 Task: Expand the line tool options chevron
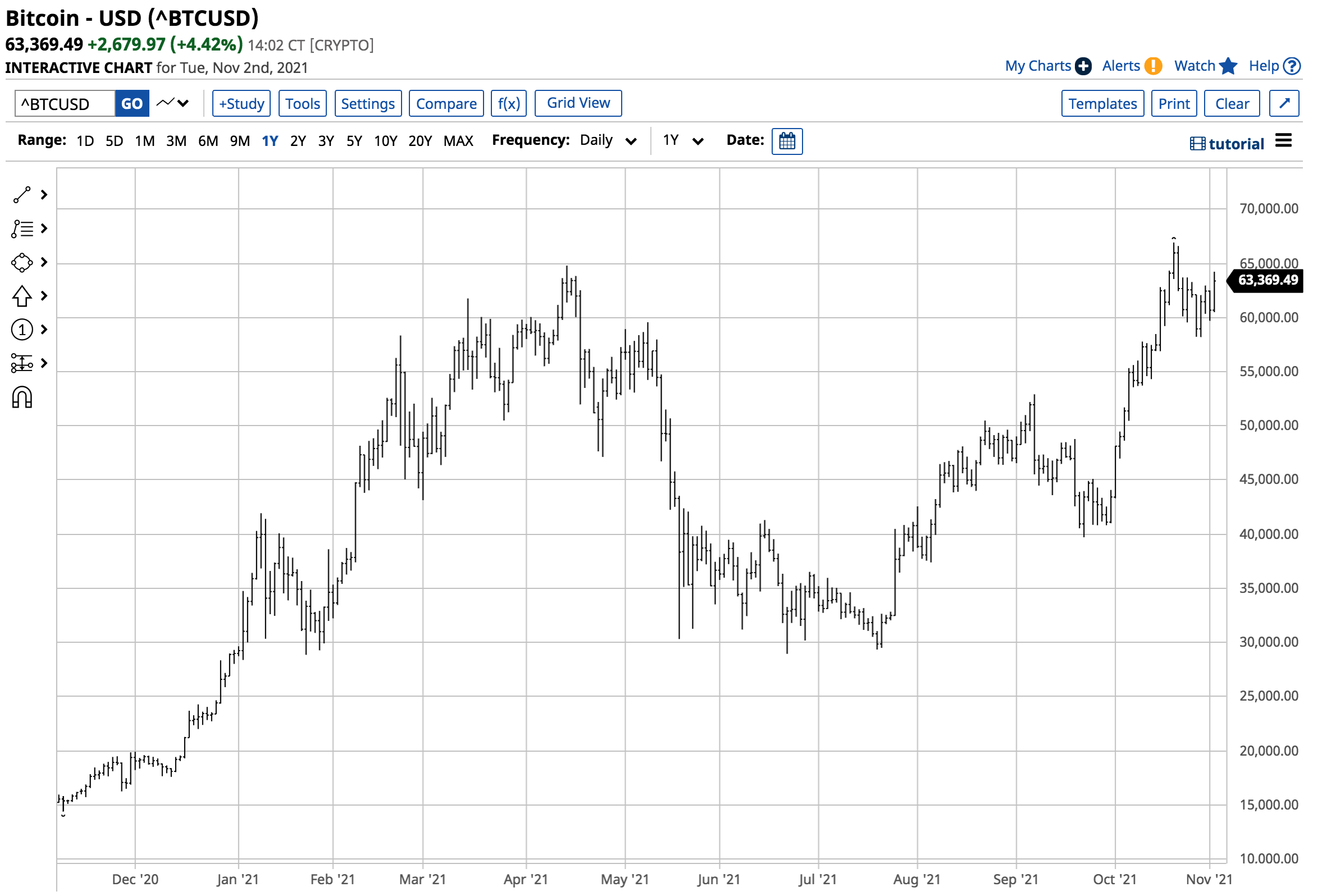click(x=44, y=195)
